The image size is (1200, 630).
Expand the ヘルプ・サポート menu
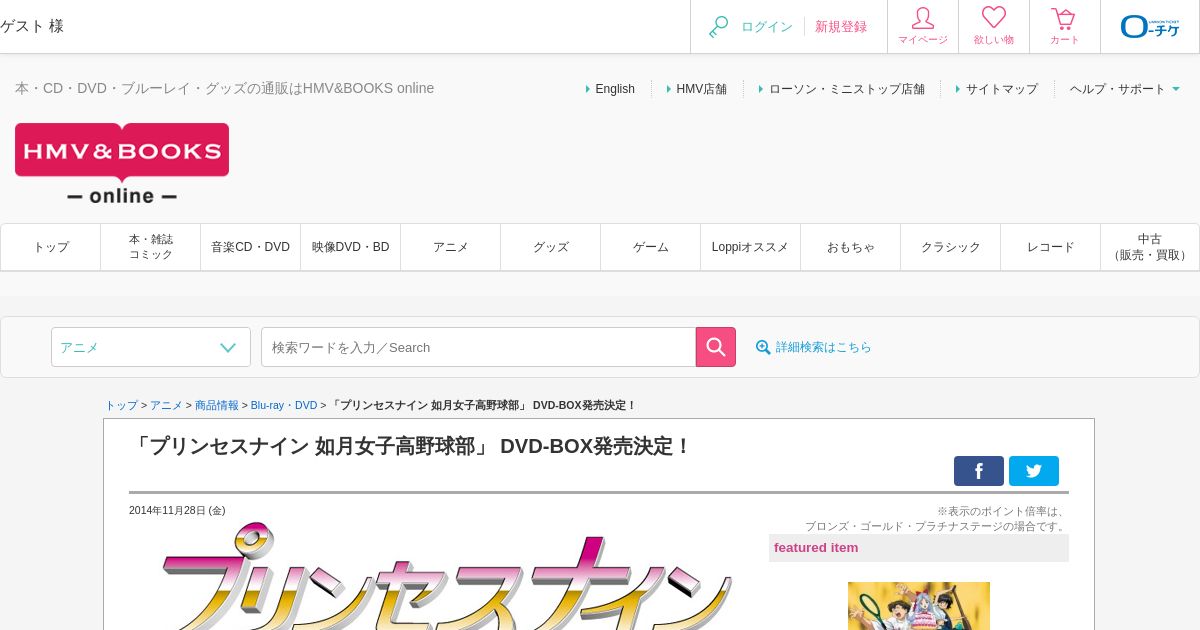1125,89
